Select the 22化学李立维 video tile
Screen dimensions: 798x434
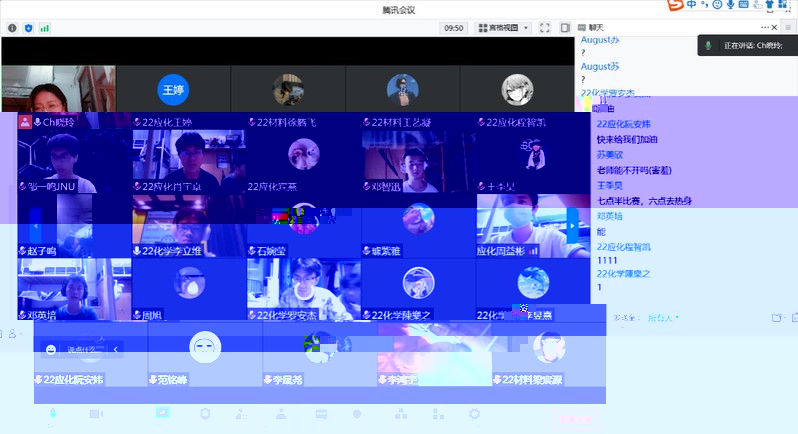[x=189, y=226]
